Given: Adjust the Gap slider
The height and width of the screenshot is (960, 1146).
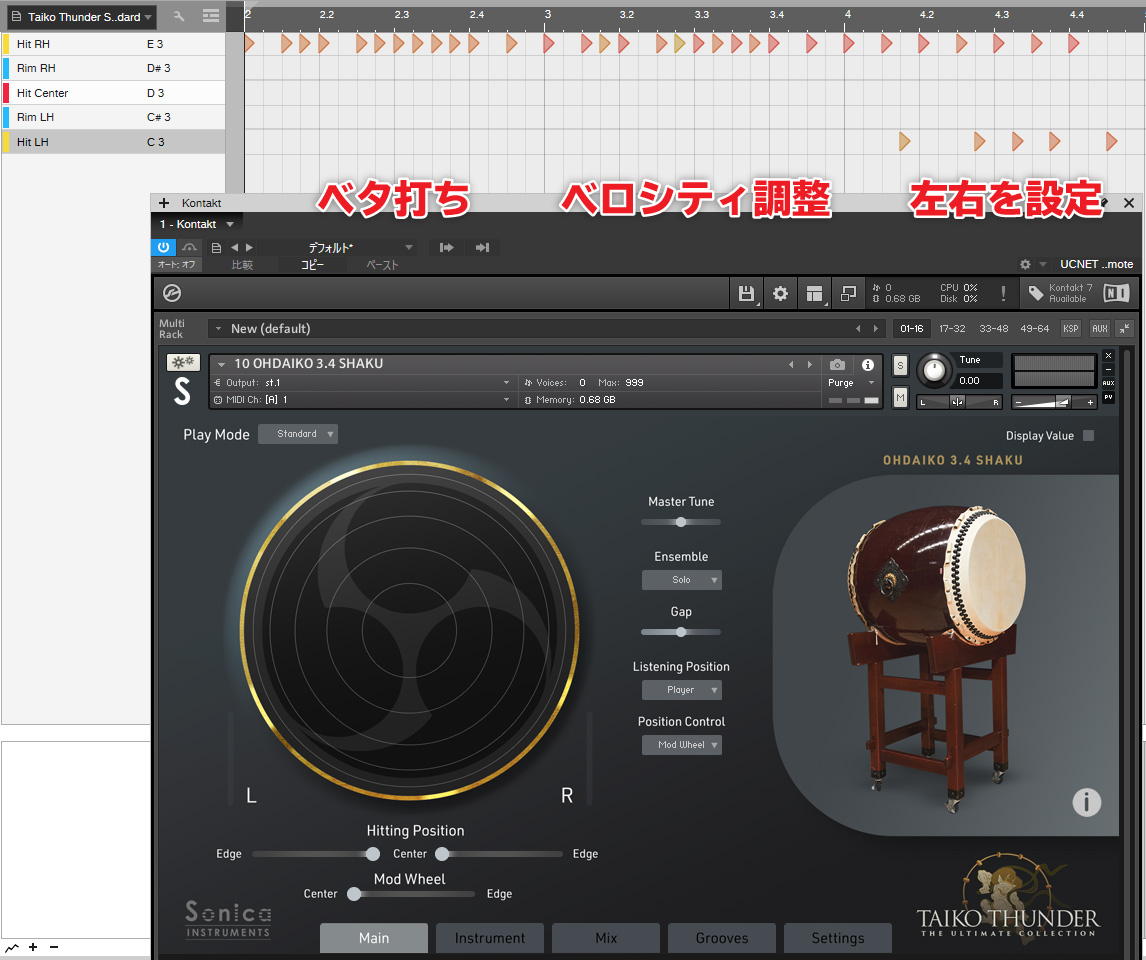Looking at the screenshot, I should (x=681, y=632).
